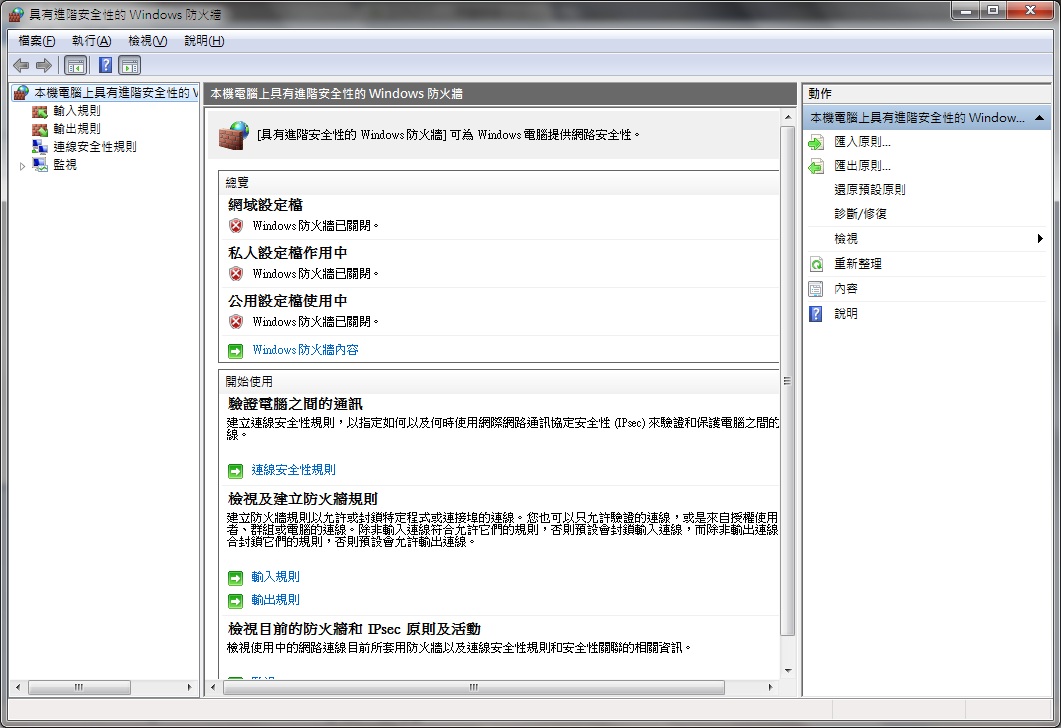
Task: Click the 匯入原則 import icon
Action: pos(816,142)
